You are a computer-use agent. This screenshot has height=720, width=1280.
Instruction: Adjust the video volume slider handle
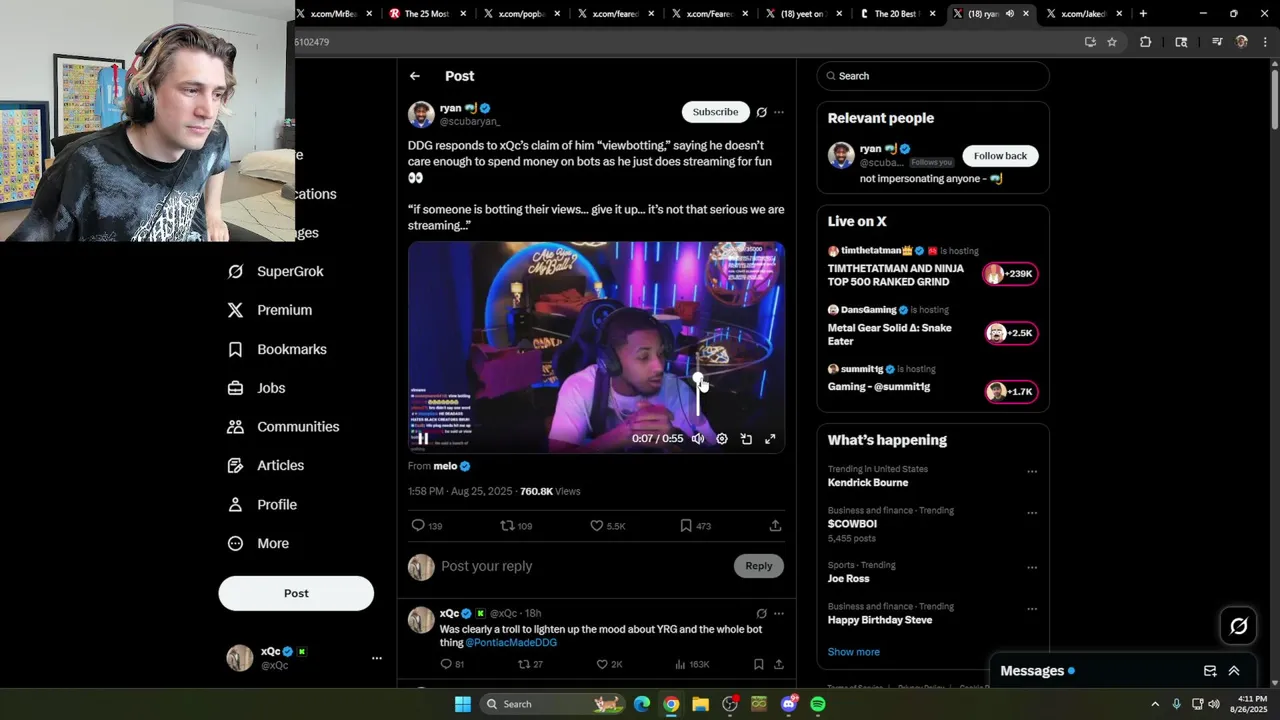pos(698,378)
